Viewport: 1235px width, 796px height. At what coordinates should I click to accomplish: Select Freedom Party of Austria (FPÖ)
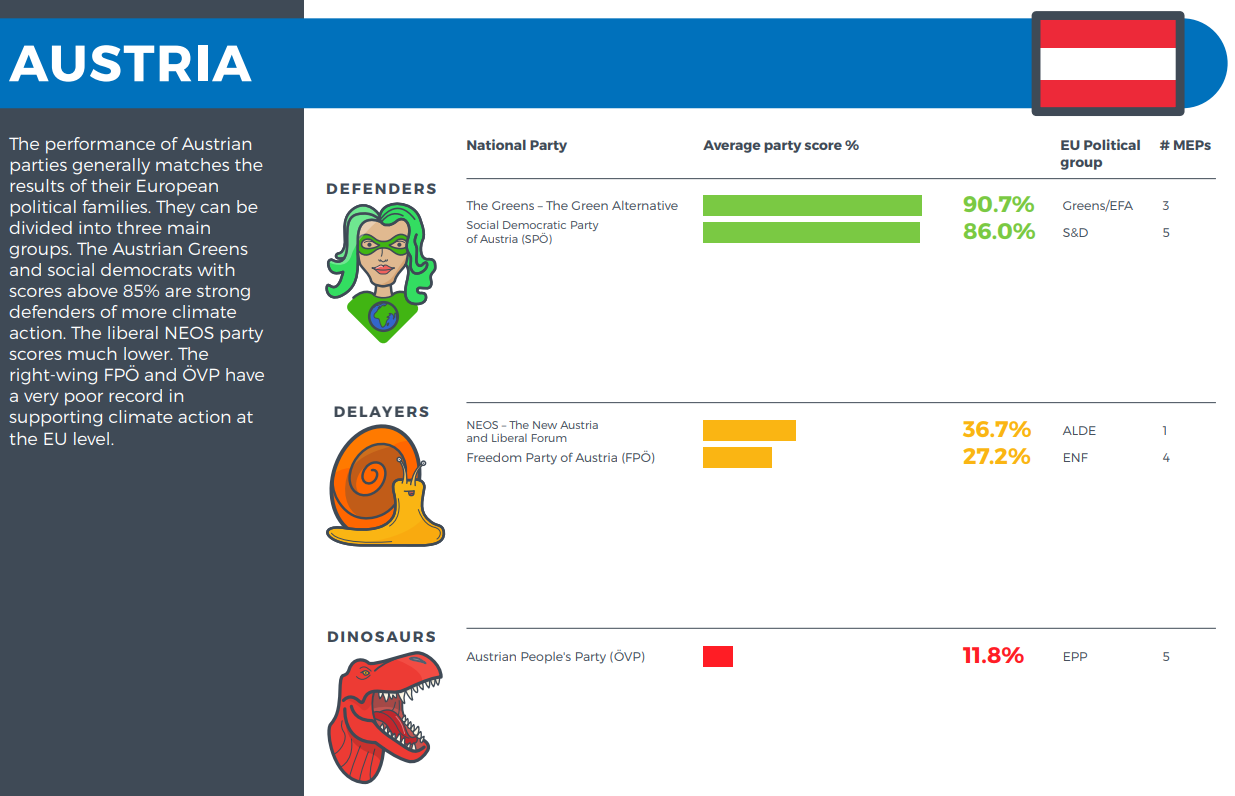[560, 458]
